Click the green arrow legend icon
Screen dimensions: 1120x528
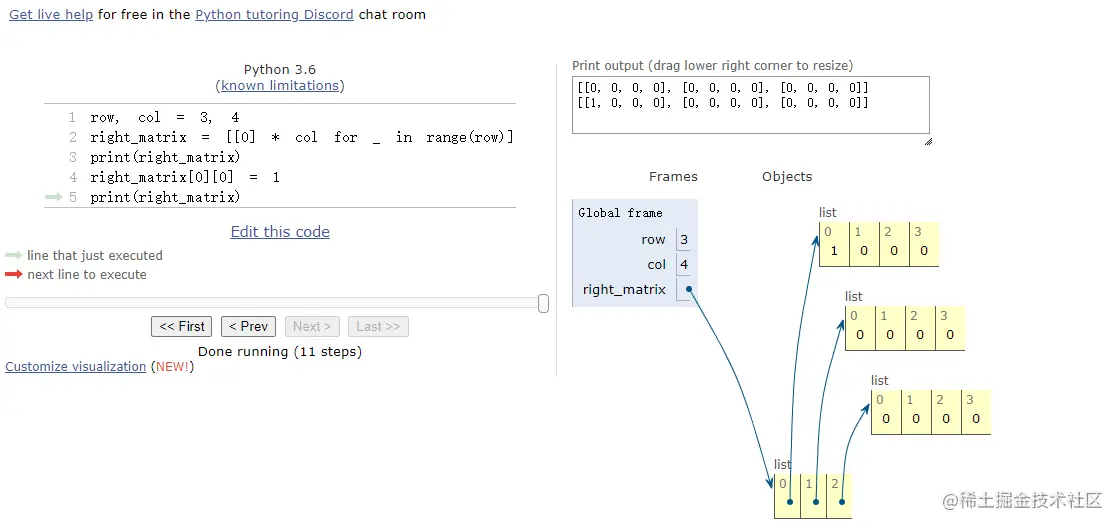(x=14, y=255)
